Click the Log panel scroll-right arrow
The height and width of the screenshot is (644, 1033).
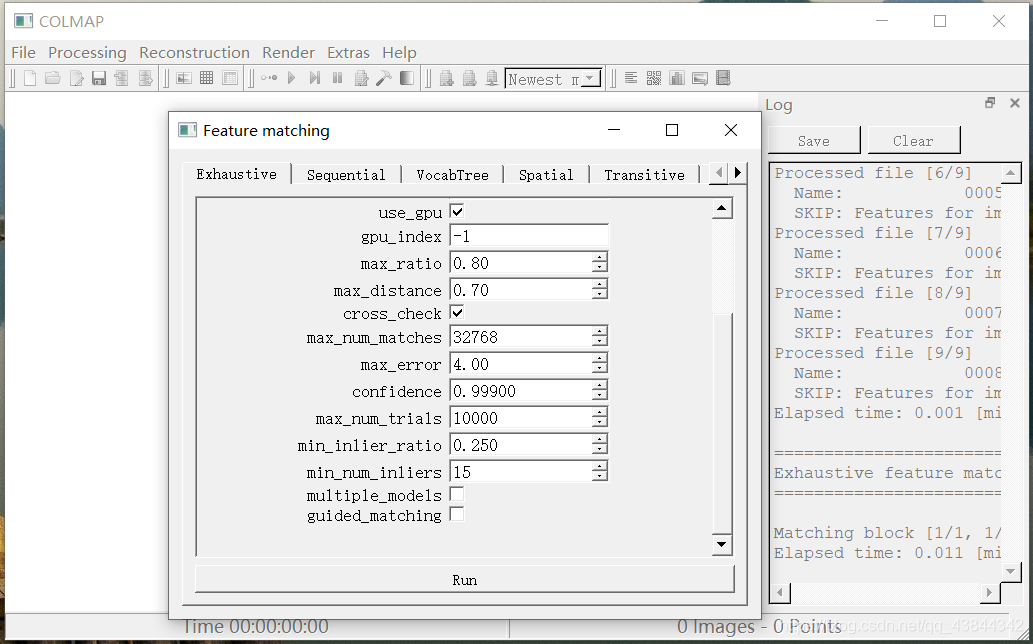pos(990,593)
